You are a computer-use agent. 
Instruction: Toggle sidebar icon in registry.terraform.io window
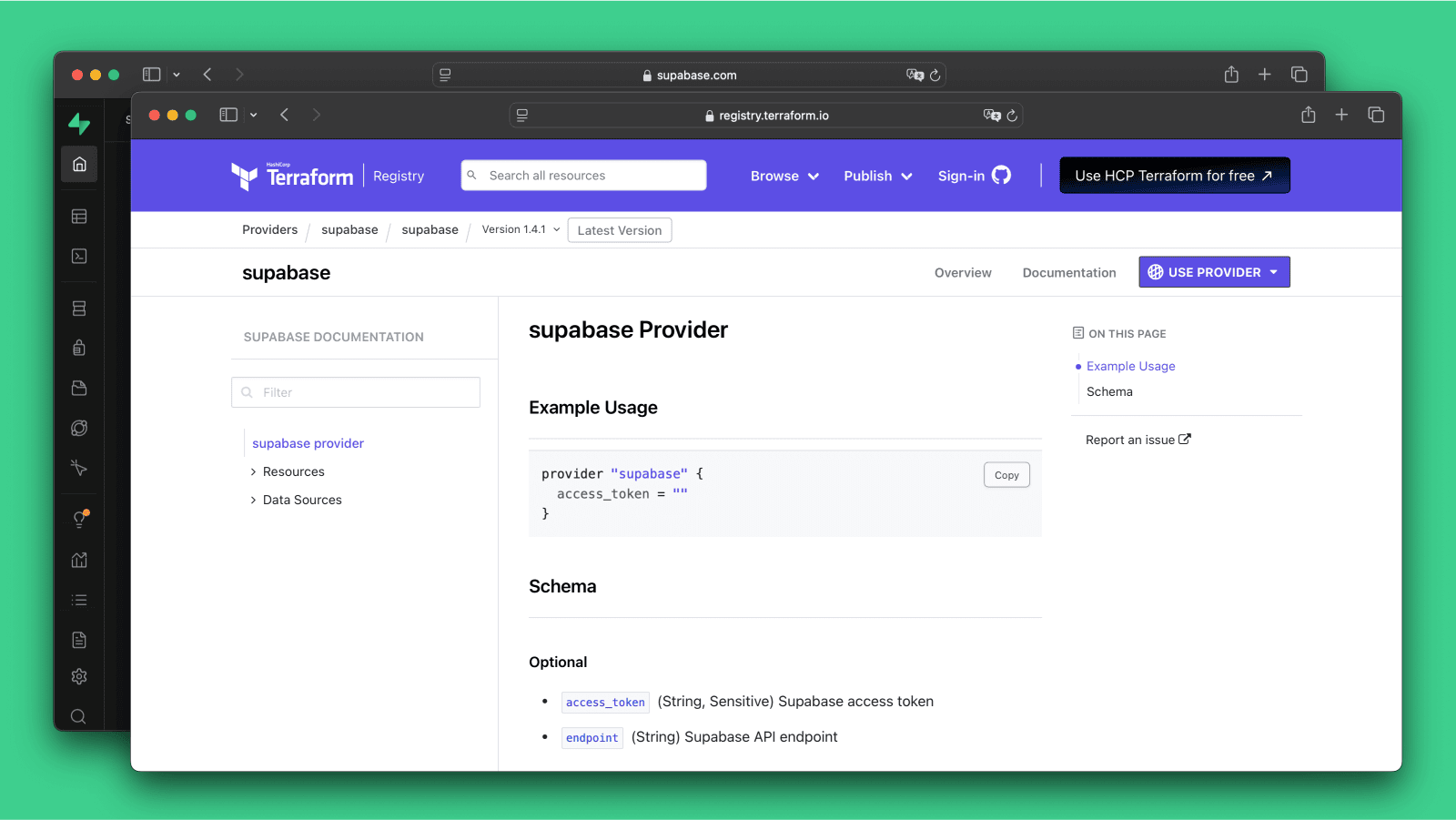(x=228, y=115)
